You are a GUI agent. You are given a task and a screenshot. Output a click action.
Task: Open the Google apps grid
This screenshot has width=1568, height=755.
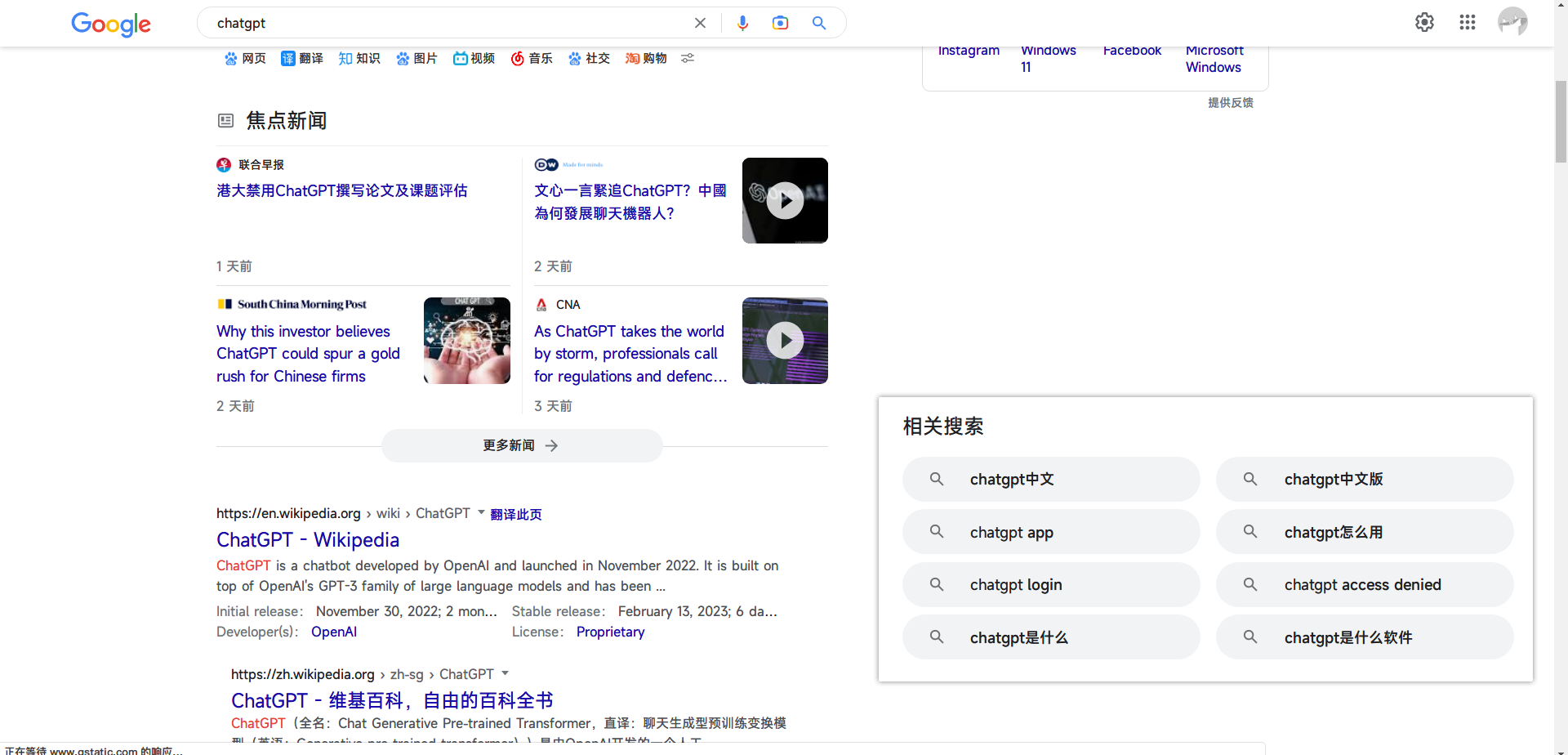[1467, 22]
